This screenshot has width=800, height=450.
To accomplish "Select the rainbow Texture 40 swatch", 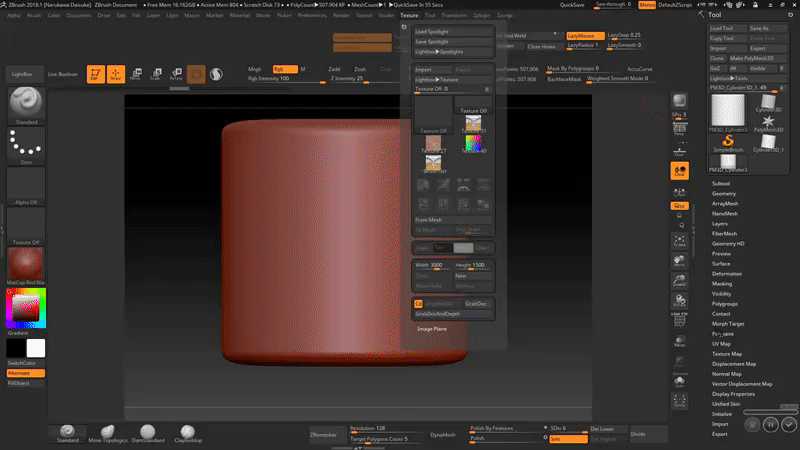I will 473,144.
